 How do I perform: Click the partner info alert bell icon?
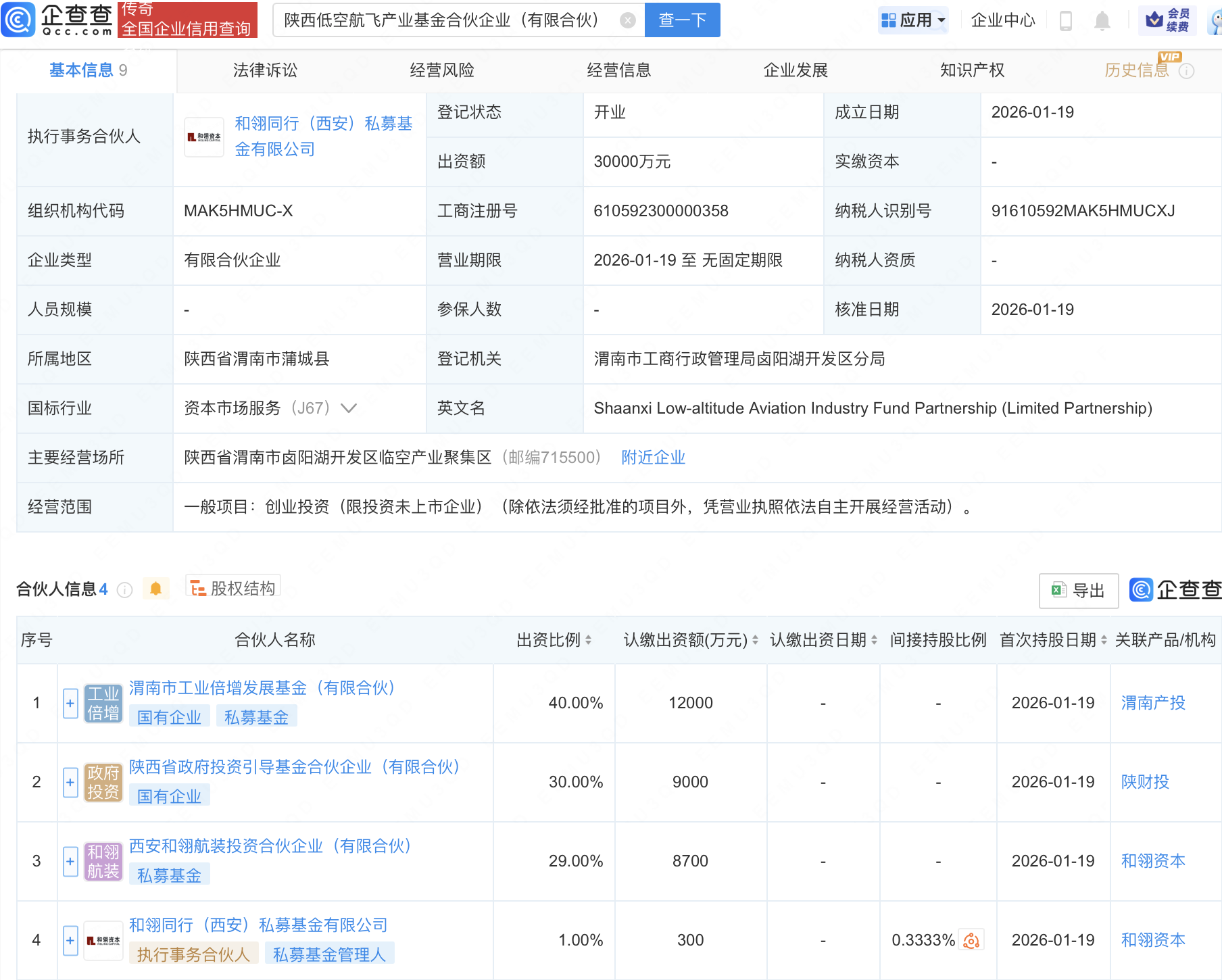tap(155, 589)
